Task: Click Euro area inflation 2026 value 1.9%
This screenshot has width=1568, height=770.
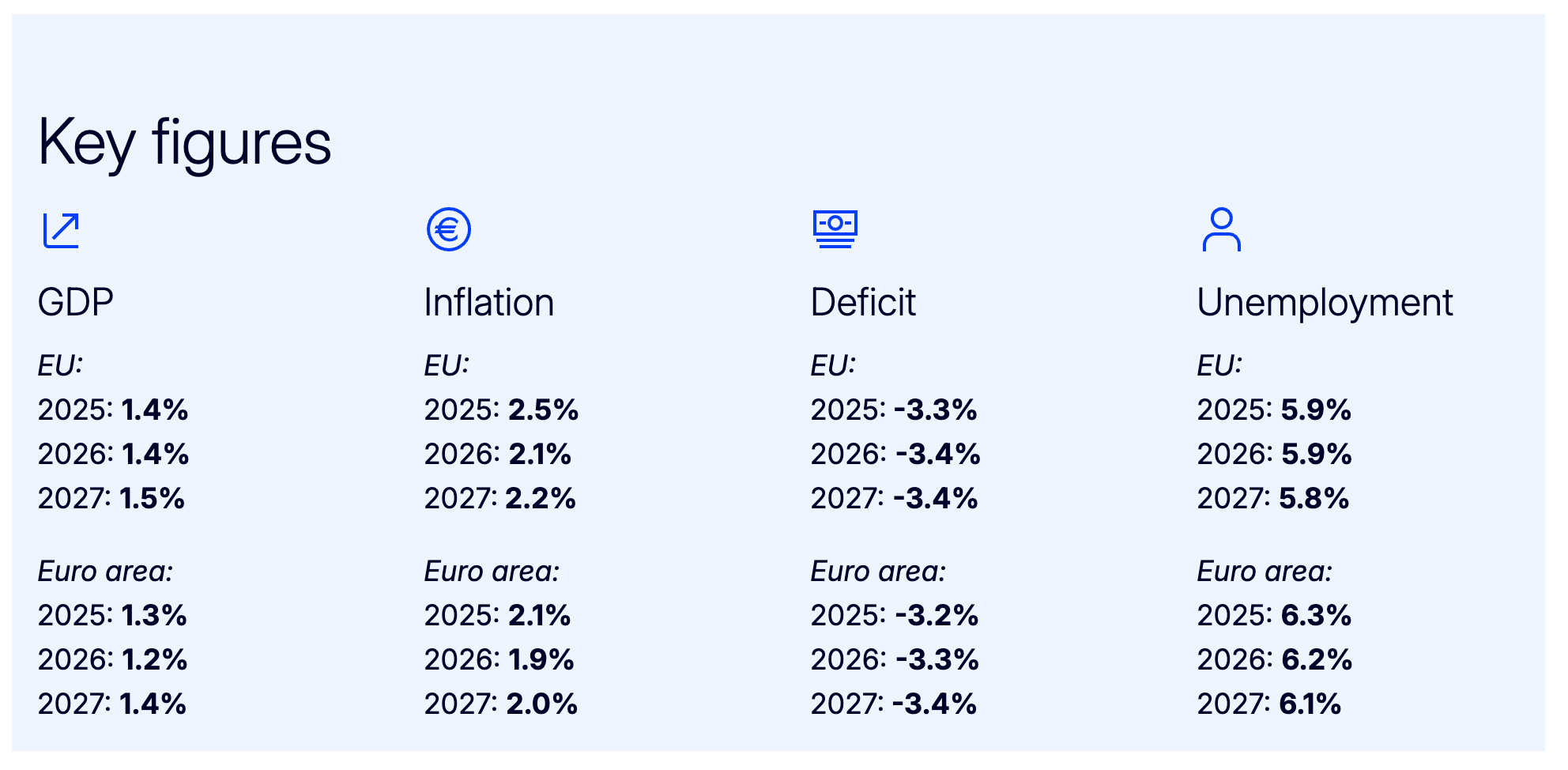Action: pos(541,659)
